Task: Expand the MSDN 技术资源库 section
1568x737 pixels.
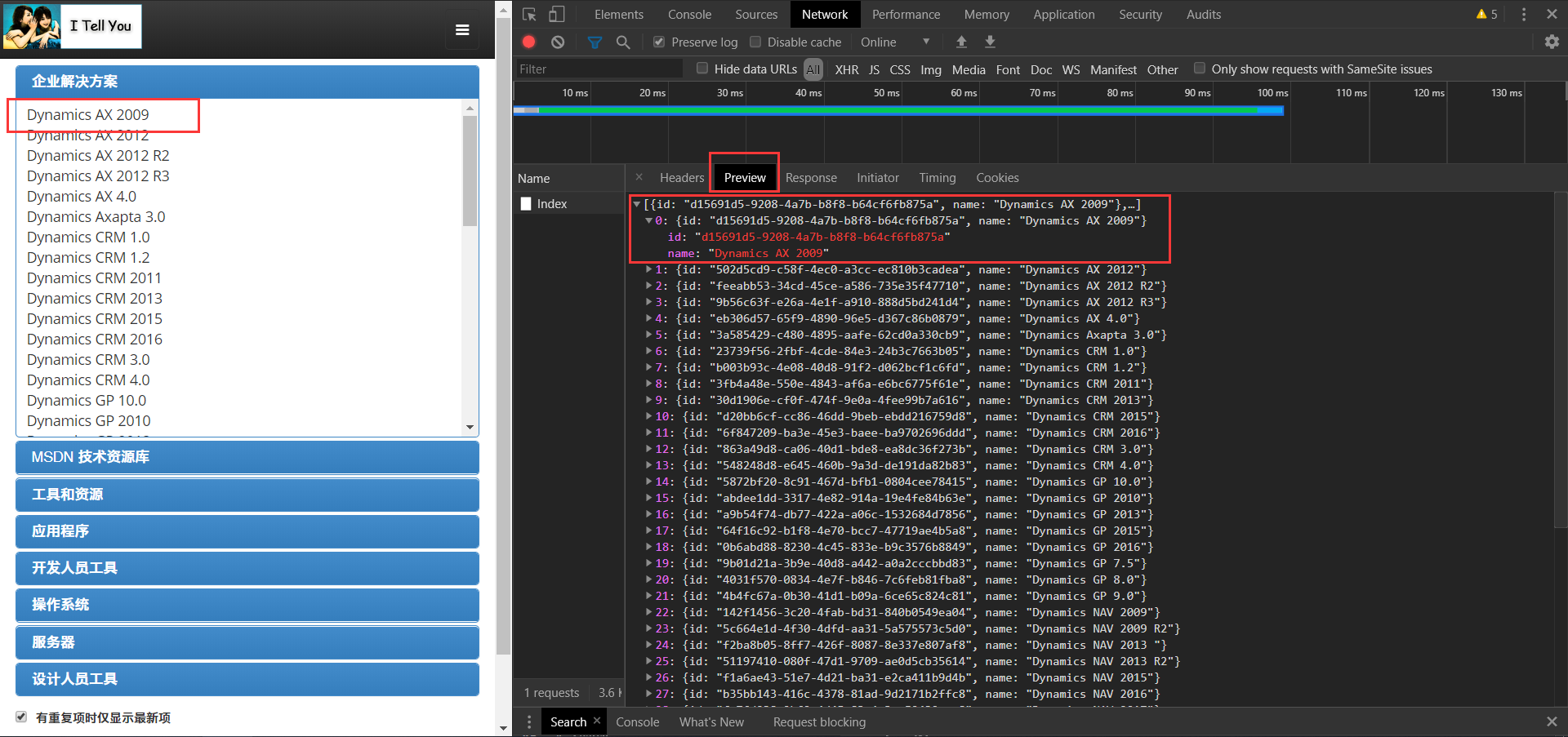Action: coord(247,457)
